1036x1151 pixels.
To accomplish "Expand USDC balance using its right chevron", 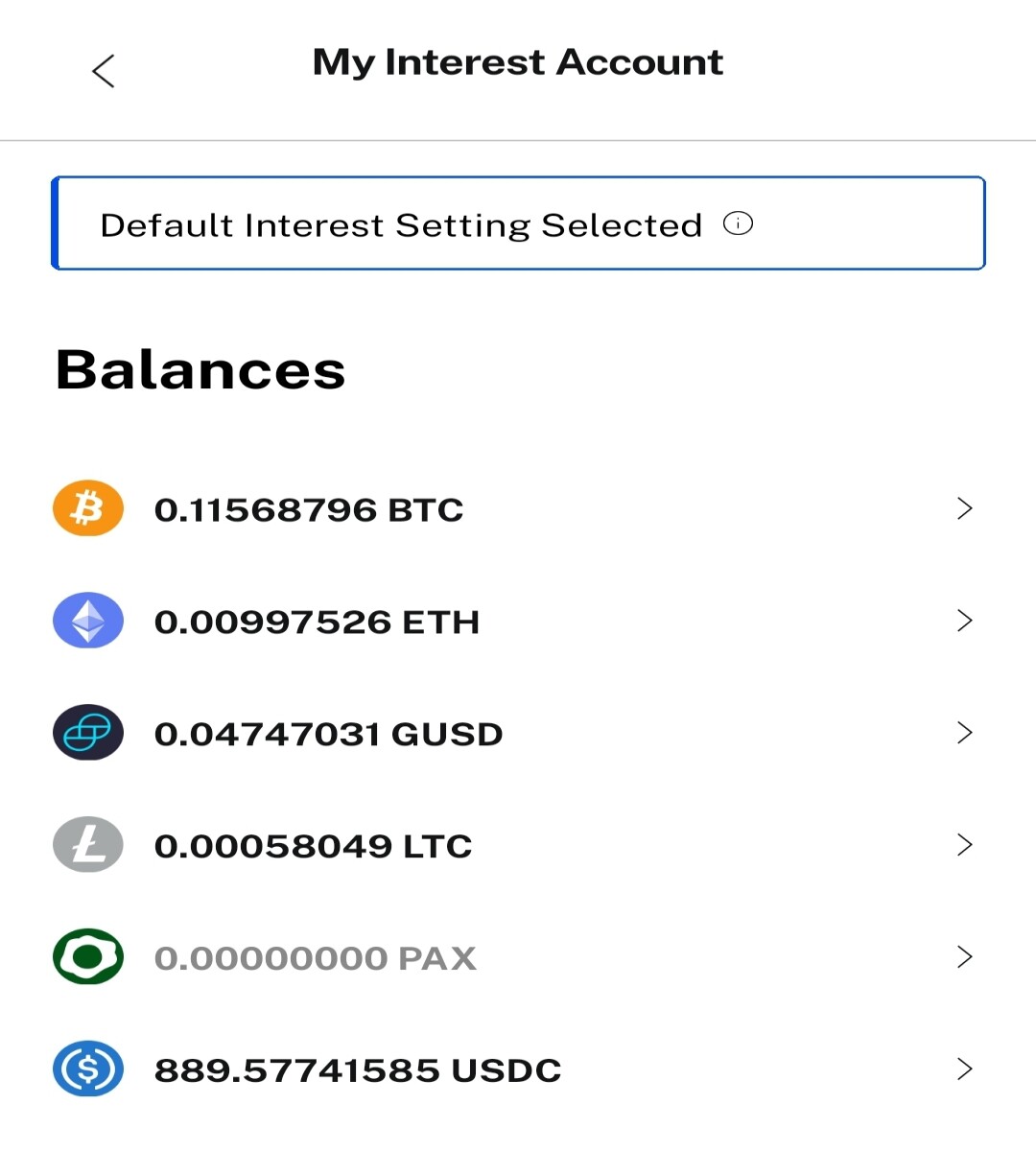I will tap(965, 1069).
